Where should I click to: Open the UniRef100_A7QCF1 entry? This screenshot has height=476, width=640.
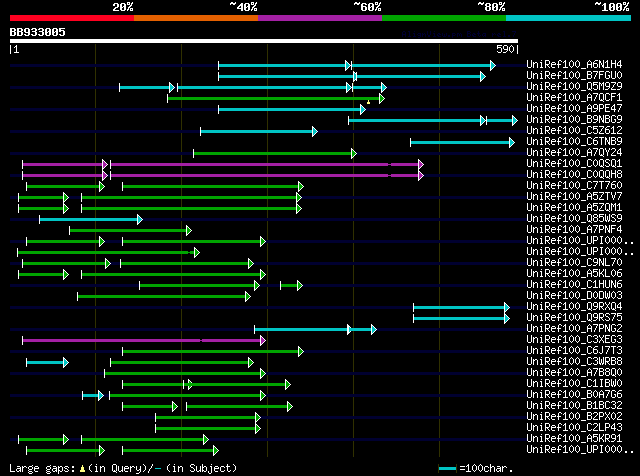point(574,98)
